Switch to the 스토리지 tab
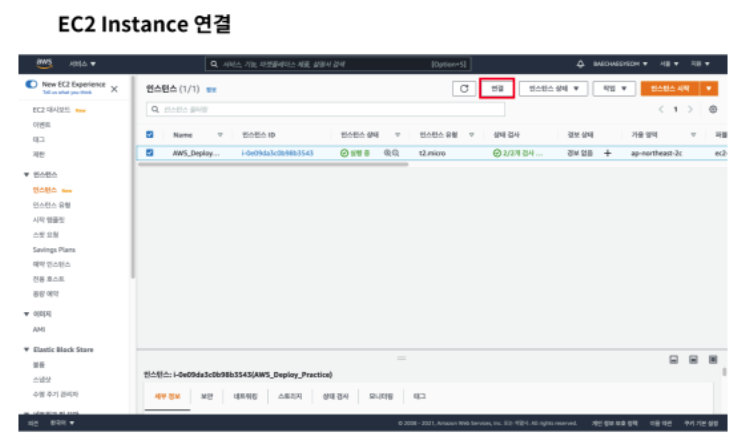 (x=290, y=396)
